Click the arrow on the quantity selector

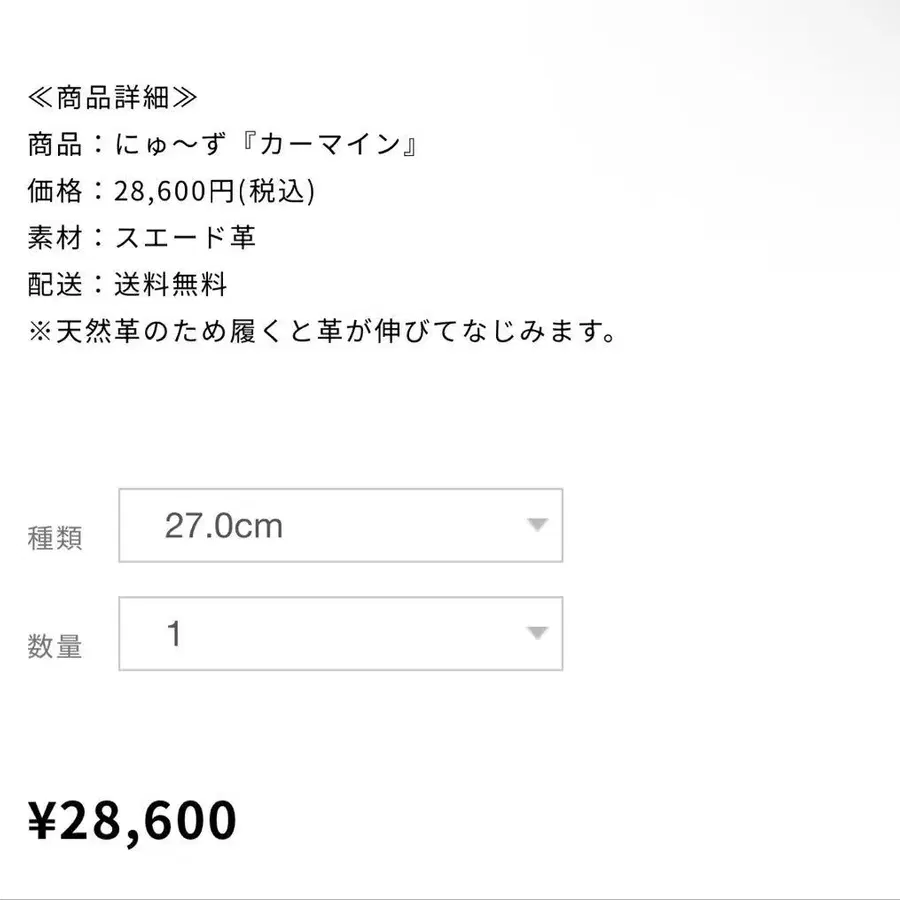click(538, 633)
